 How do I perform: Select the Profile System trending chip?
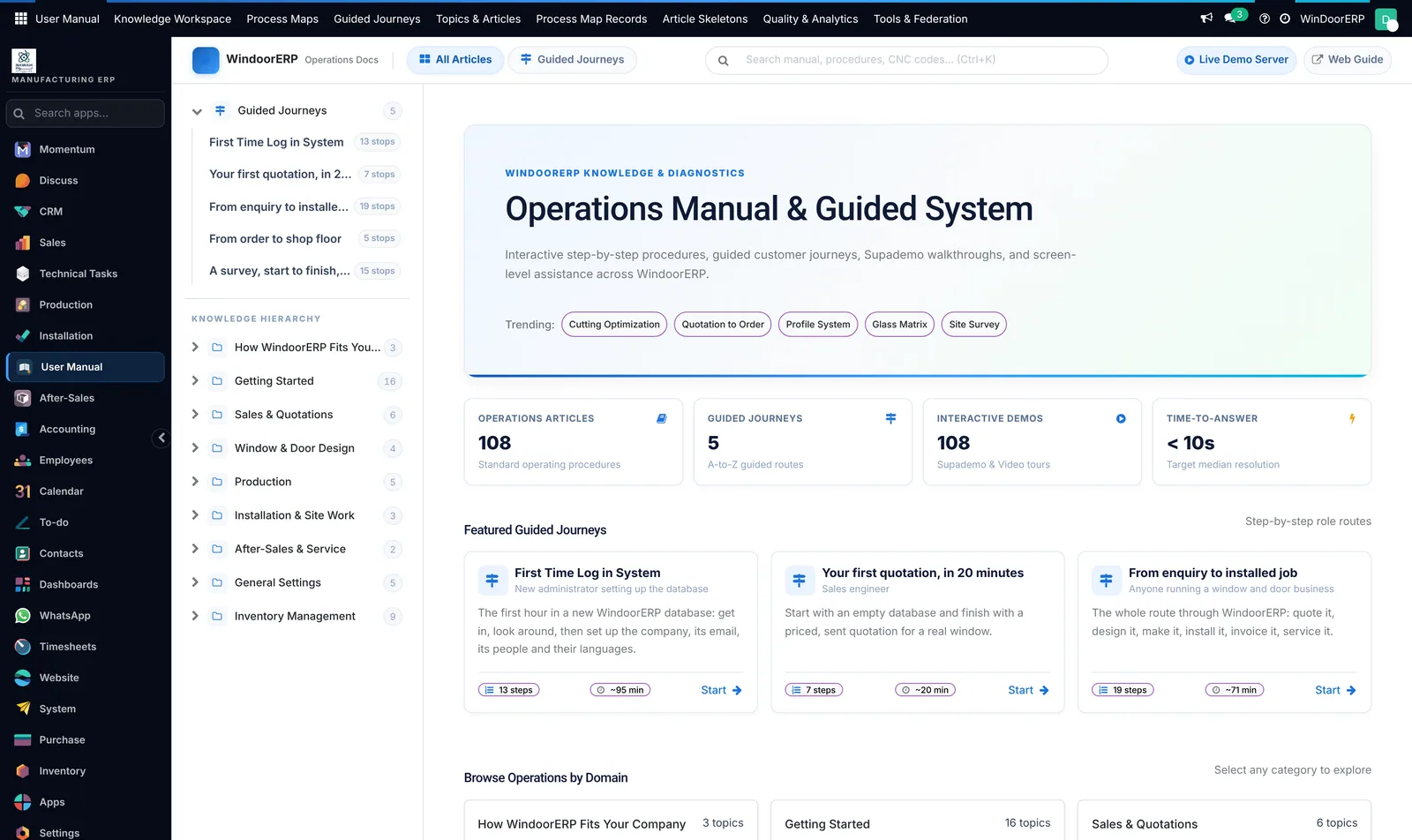pyautogui.click(x=818, y=325)
